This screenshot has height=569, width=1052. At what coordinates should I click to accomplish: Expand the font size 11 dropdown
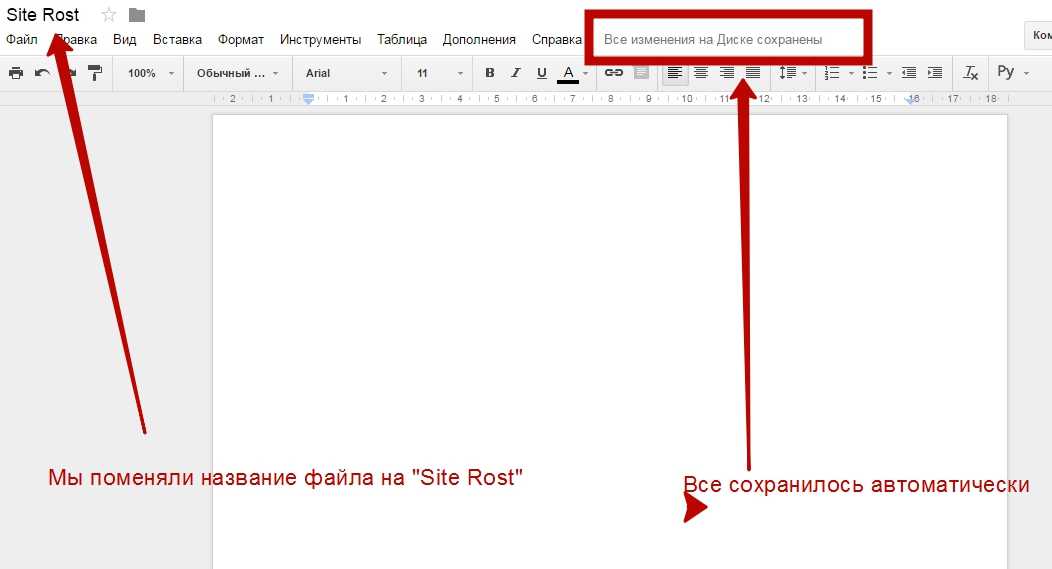pos(440,73)
